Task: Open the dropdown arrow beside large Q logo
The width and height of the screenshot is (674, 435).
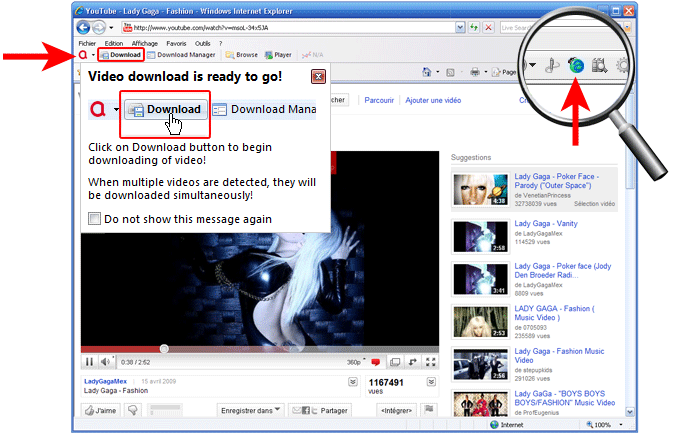Action: pyautogui.click(x=116, y=110)
